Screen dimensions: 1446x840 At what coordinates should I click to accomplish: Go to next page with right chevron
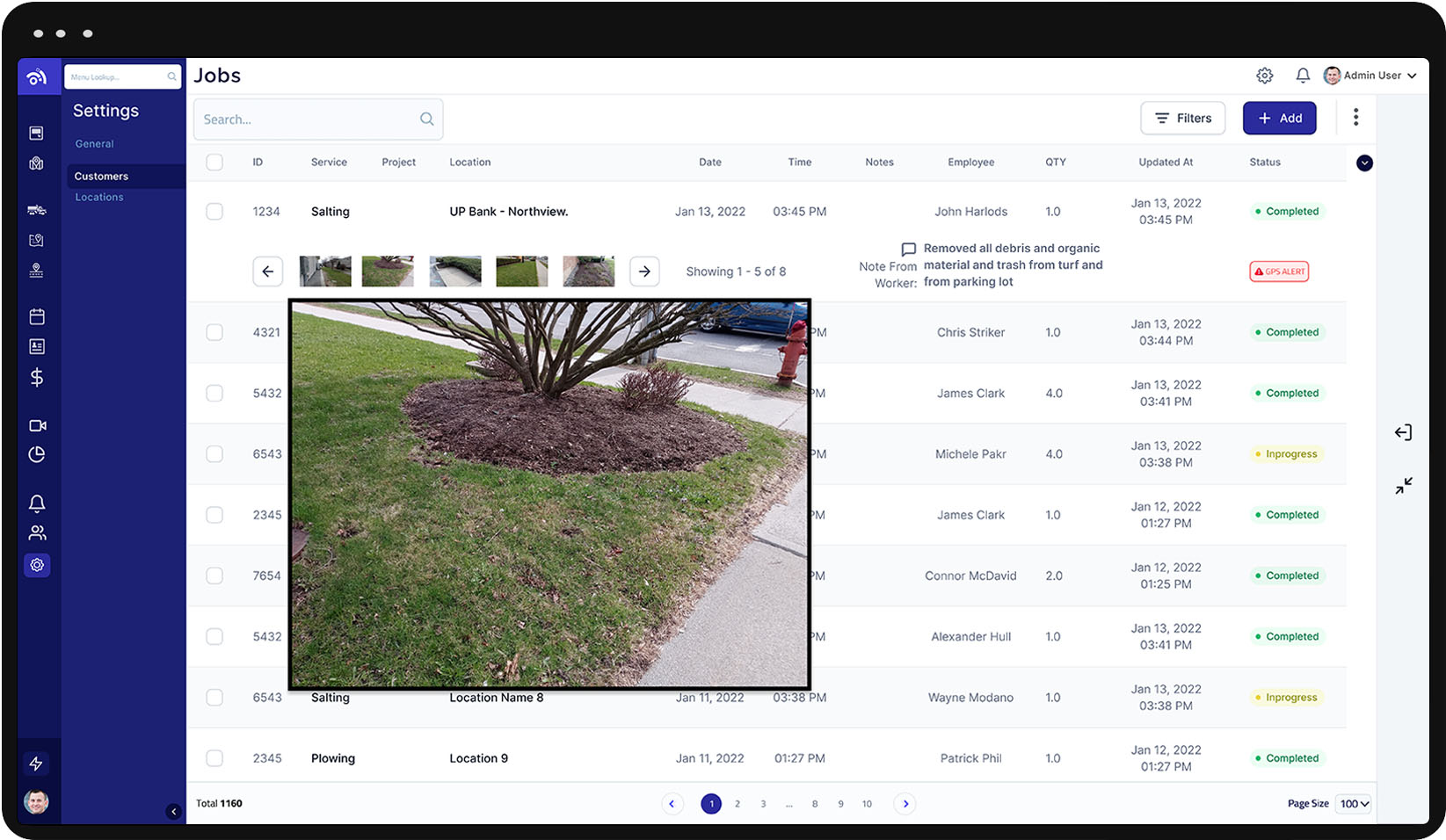pos(905,804)
